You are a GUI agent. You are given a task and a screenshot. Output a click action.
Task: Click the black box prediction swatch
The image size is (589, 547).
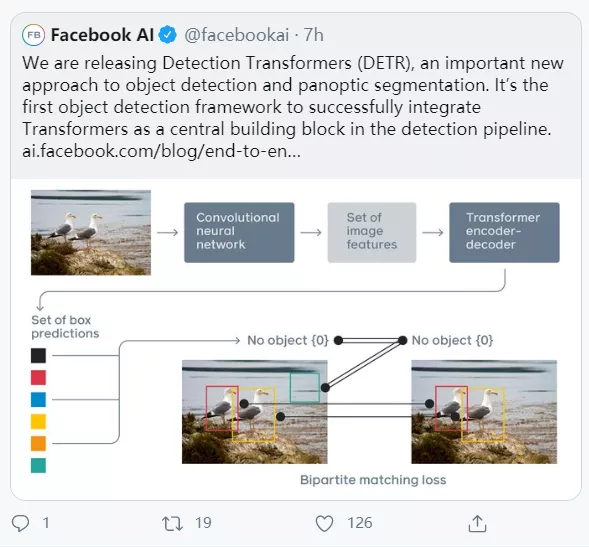click(38, 355)
